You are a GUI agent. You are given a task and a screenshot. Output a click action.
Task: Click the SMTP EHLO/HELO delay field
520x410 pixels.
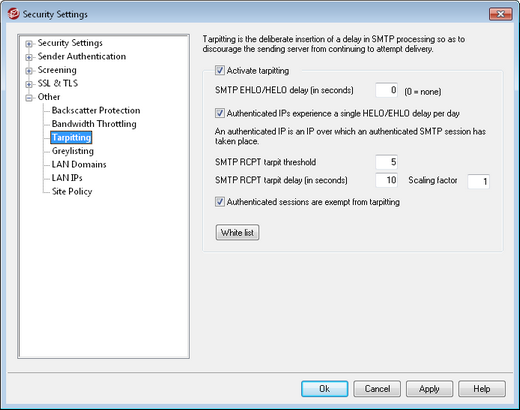click(x=386, y=90)
